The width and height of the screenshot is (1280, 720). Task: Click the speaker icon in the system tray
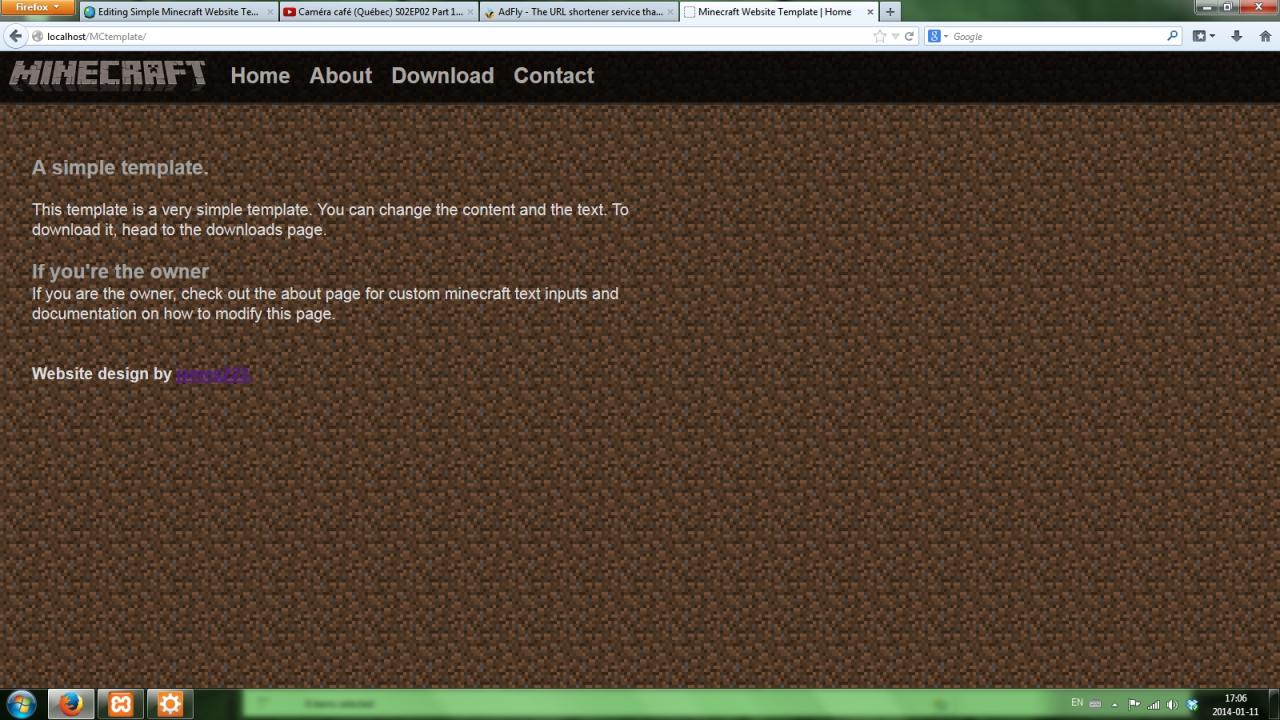click(1171, 704)
